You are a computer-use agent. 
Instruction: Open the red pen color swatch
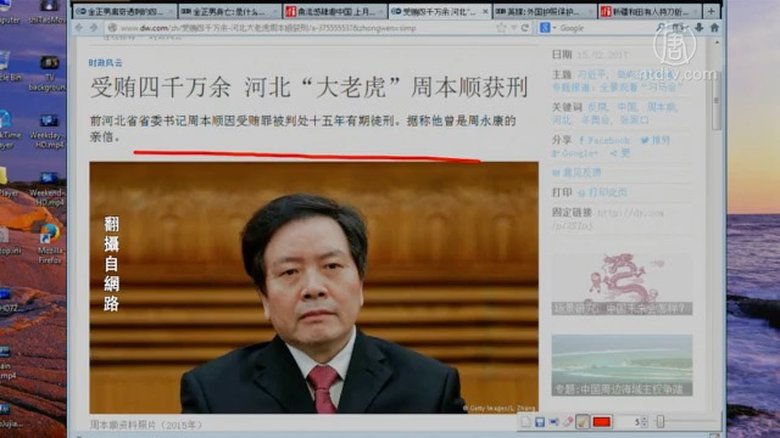tap(602, 422)
